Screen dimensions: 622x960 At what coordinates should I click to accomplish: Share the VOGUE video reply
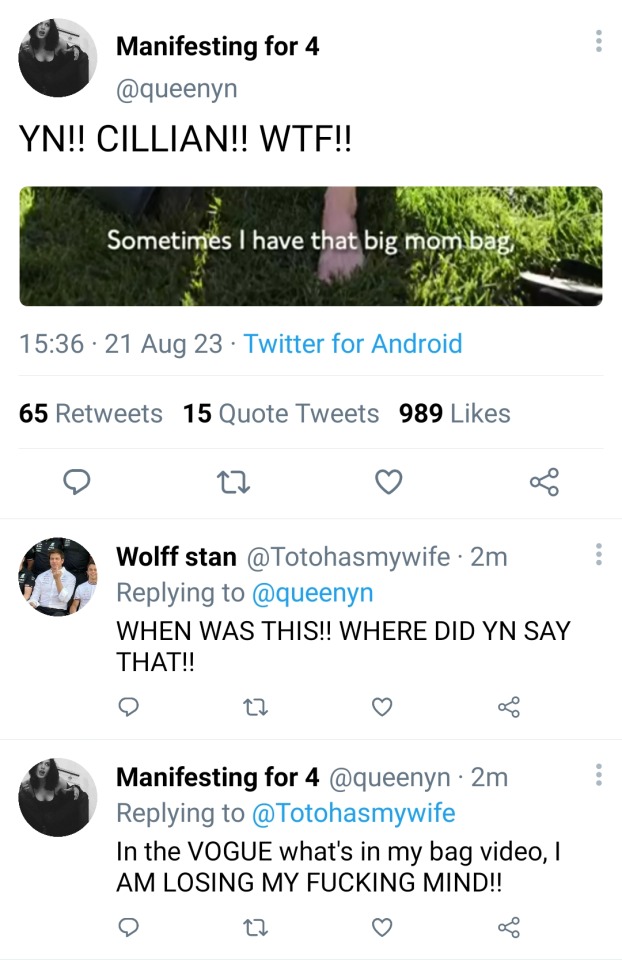coord(509,928)
